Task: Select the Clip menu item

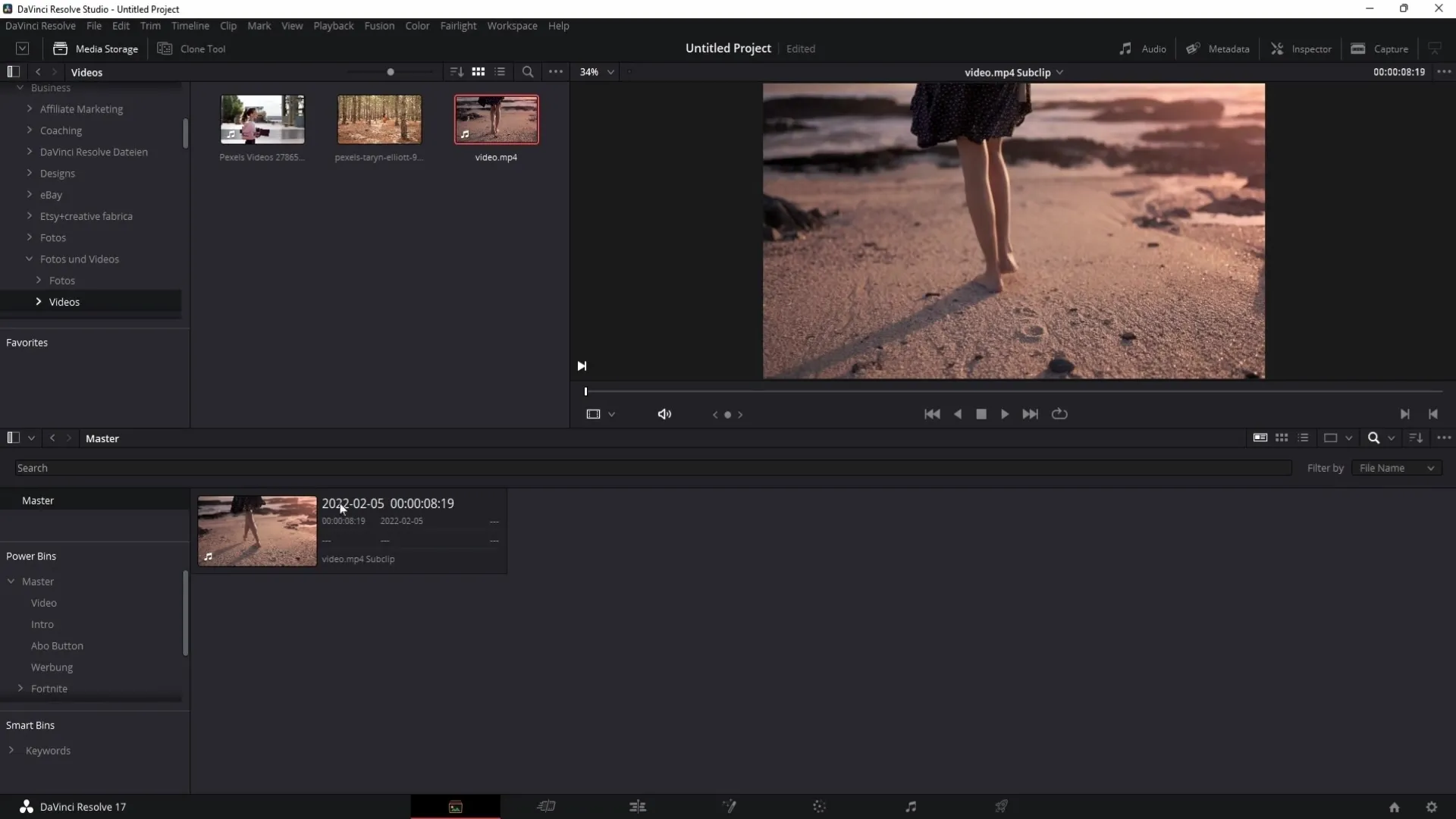Action: 229,25
